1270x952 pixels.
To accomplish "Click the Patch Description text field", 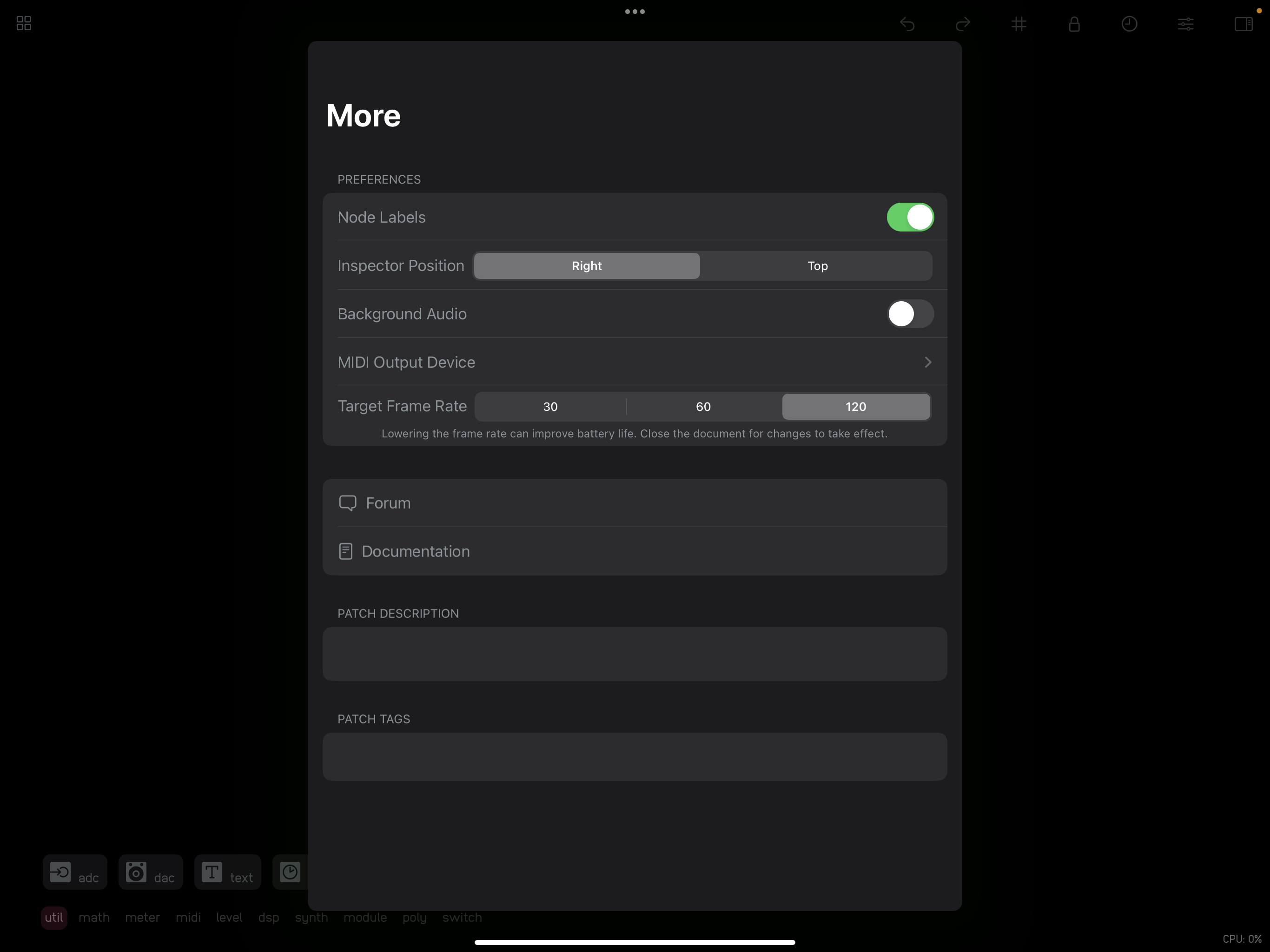I will 634,654.
